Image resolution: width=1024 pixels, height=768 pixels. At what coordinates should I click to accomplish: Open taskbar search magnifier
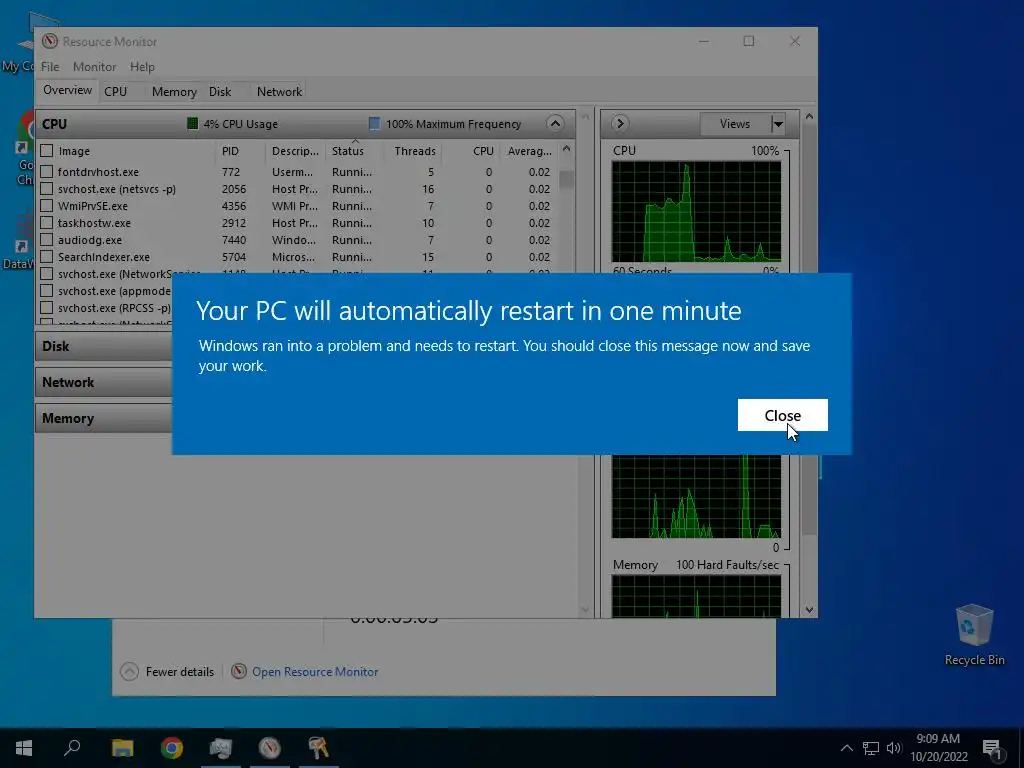pos(72,748)
